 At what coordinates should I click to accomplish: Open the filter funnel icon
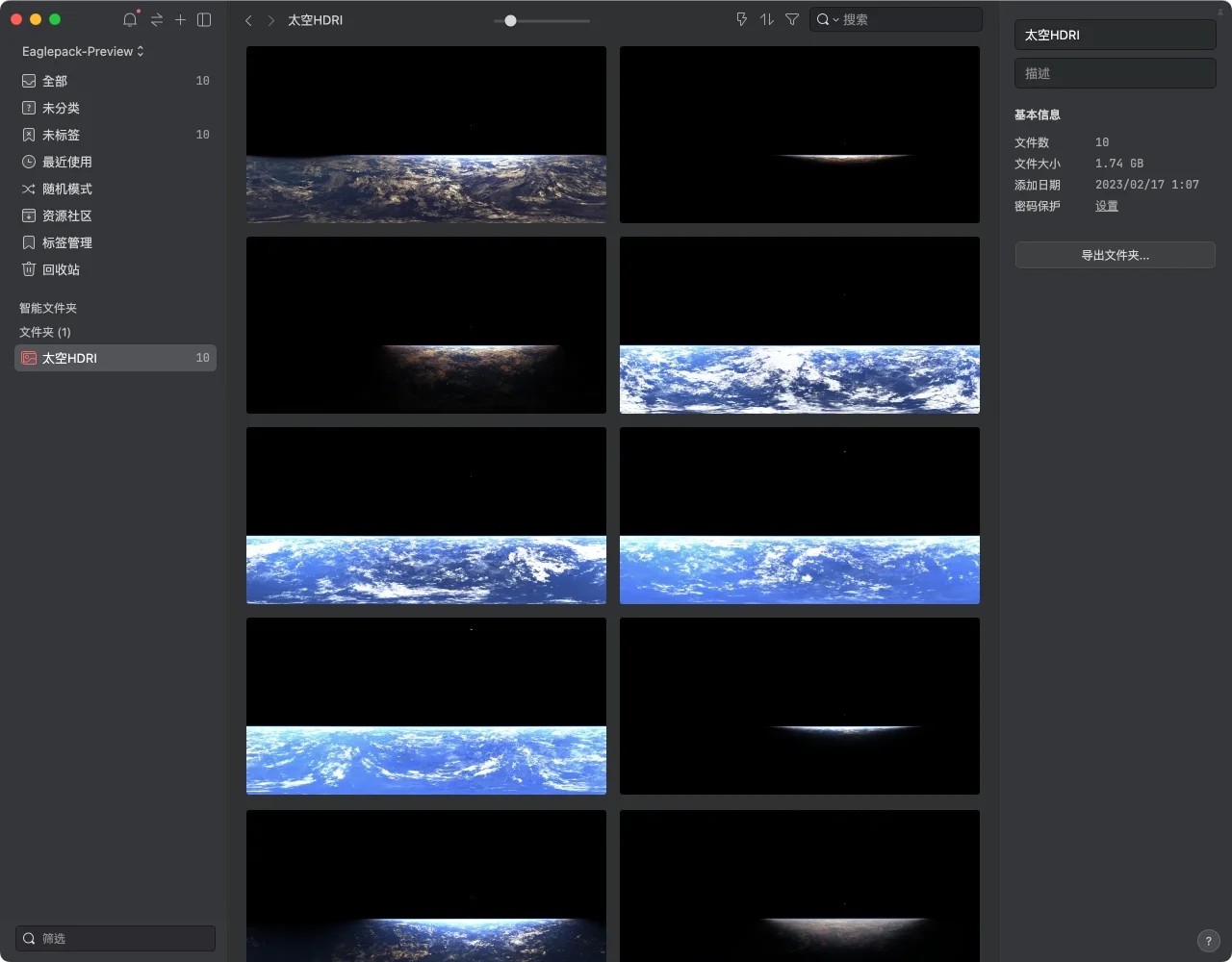pyautogui.click(x=792, y=19)
